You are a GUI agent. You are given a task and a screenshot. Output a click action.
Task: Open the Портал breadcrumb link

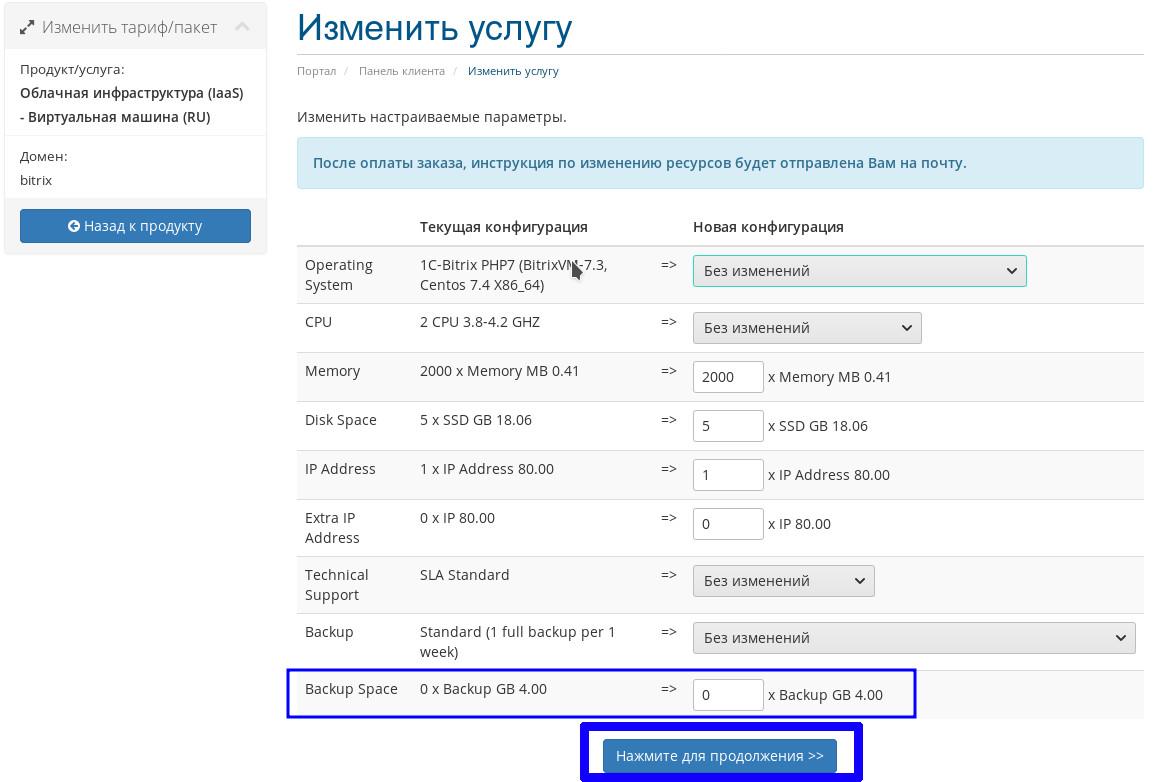click(316, 71)
